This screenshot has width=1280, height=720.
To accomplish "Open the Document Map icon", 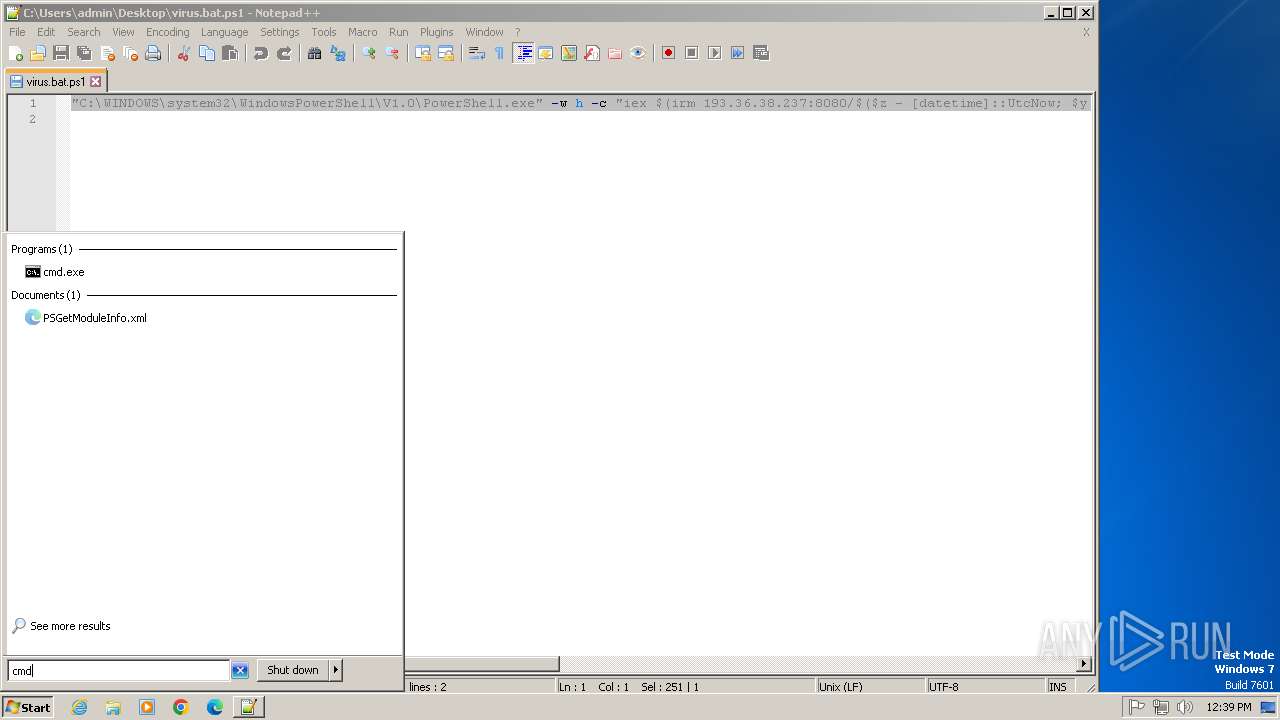I will (x=569, y=53).
